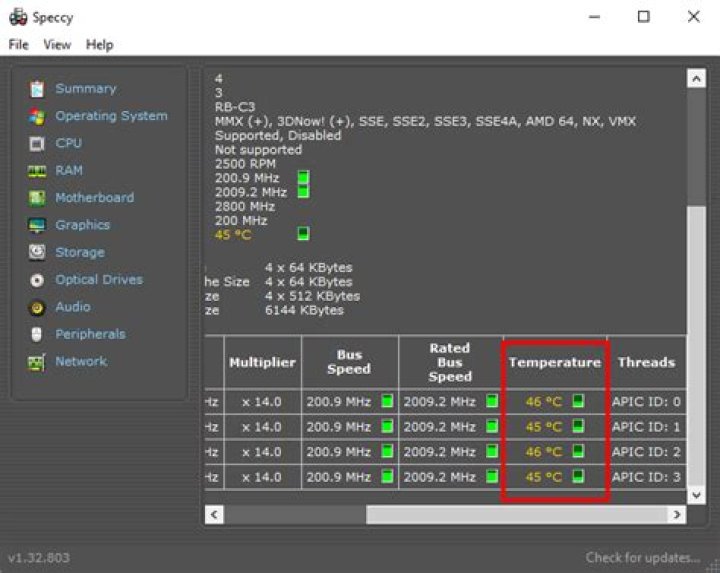Click graph icon next to 45 °C average temperature
Screen dimensions: 720x573
[304, 233]
